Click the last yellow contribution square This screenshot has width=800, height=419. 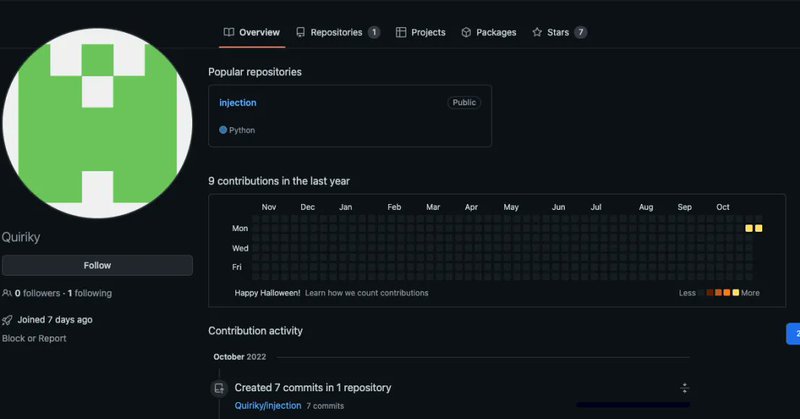(759, 229)
